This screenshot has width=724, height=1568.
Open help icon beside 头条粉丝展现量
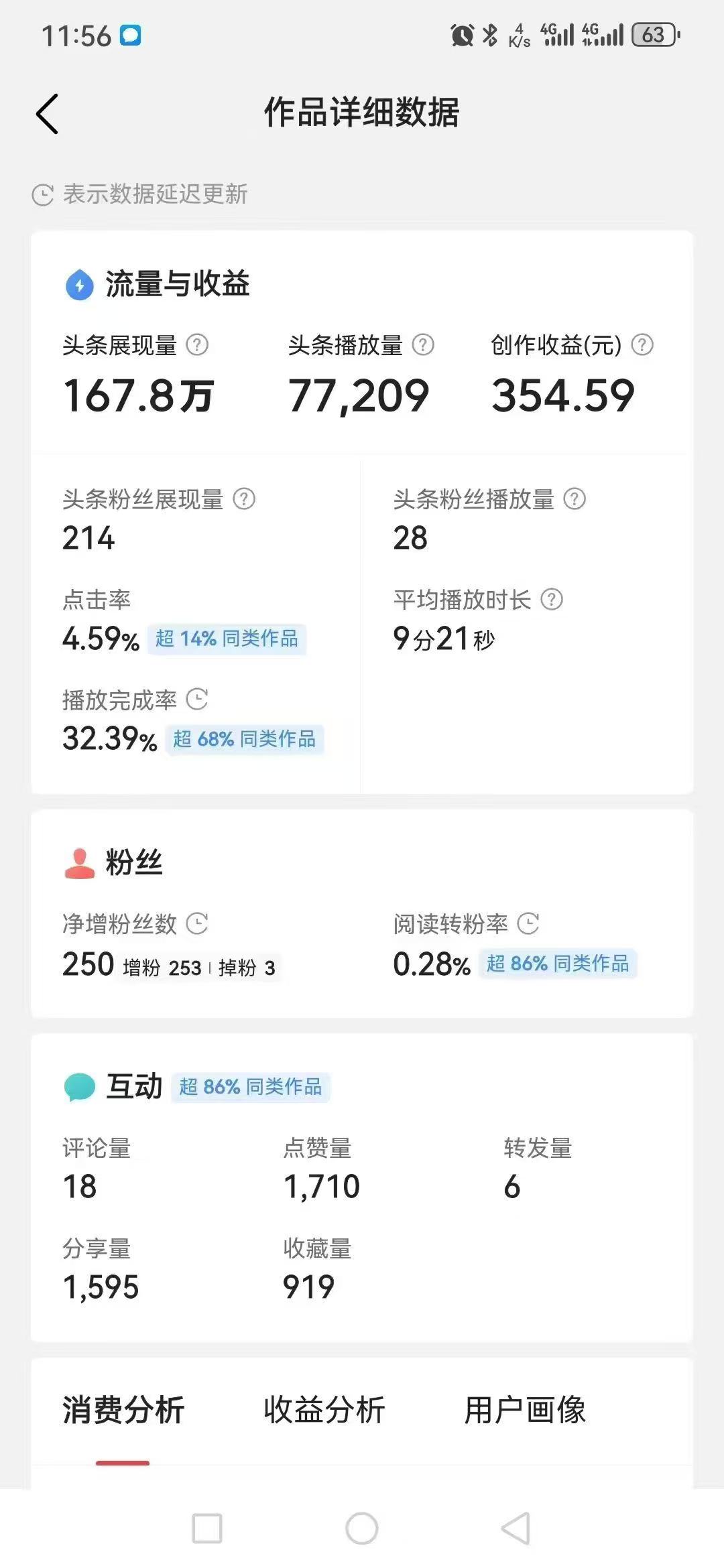(x=244, y=499)
